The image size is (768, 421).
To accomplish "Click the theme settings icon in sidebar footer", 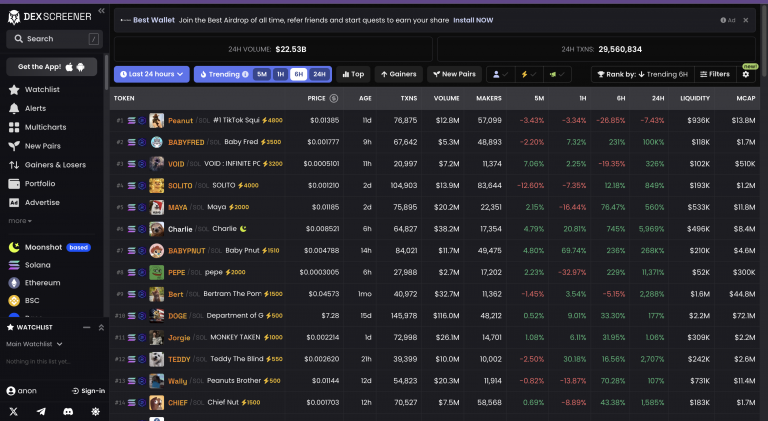I will (x=95, y=411).
